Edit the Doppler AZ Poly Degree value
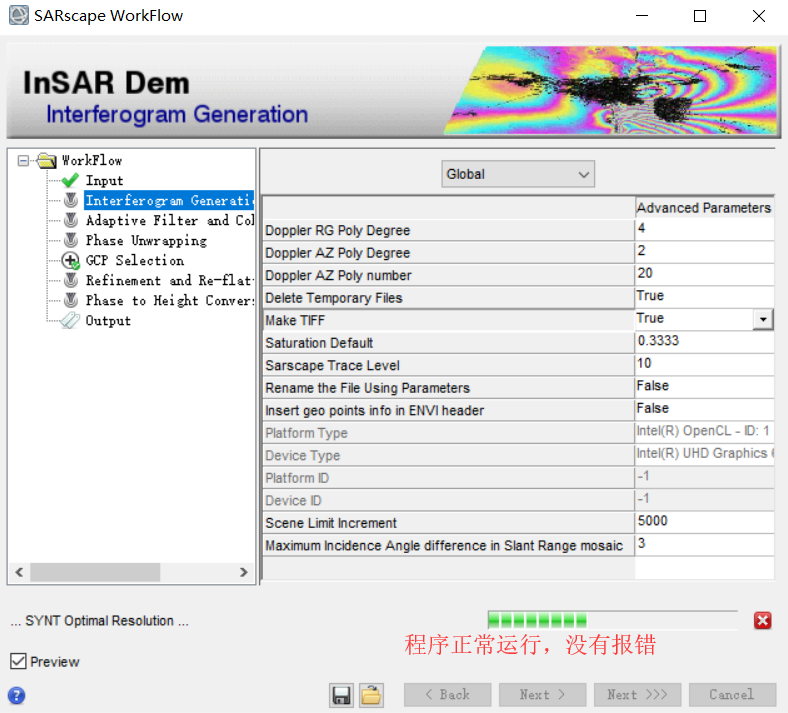The width and height of the screenshot is (788, 713). click(x=704, y=252)
